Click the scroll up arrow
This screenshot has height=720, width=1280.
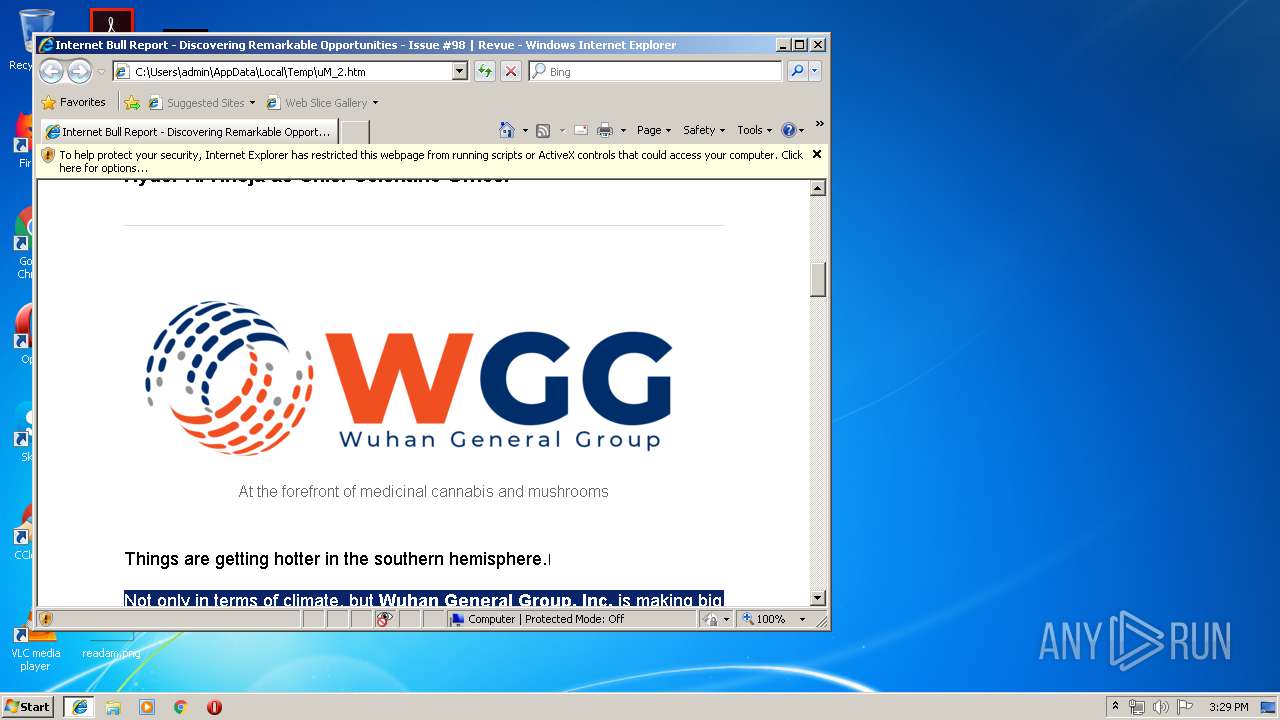[x=818, y=188]
